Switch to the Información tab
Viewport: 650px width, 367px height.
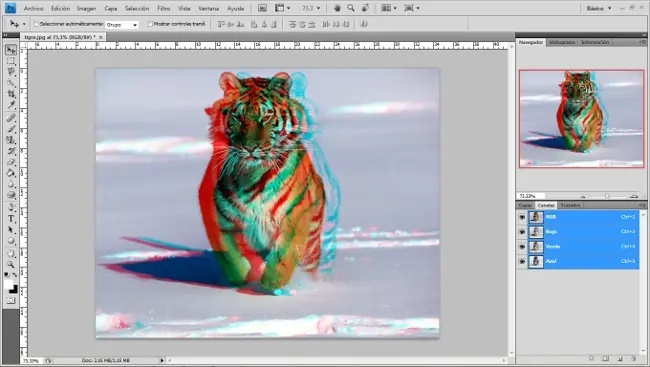point(595,42)
